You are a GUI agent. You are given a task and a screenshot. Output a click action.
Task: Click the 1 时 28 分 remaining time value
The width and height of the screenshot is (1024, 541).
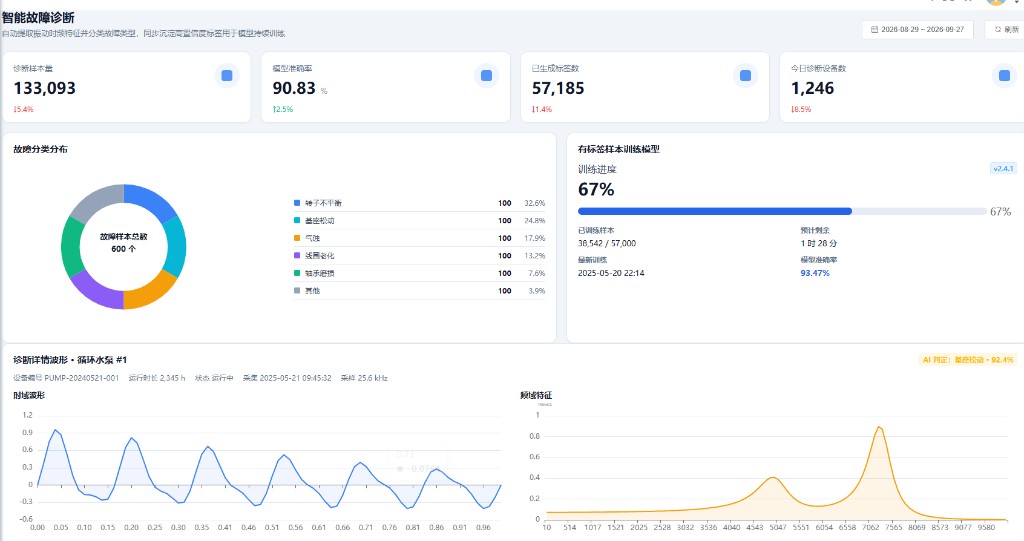(819, 243)
